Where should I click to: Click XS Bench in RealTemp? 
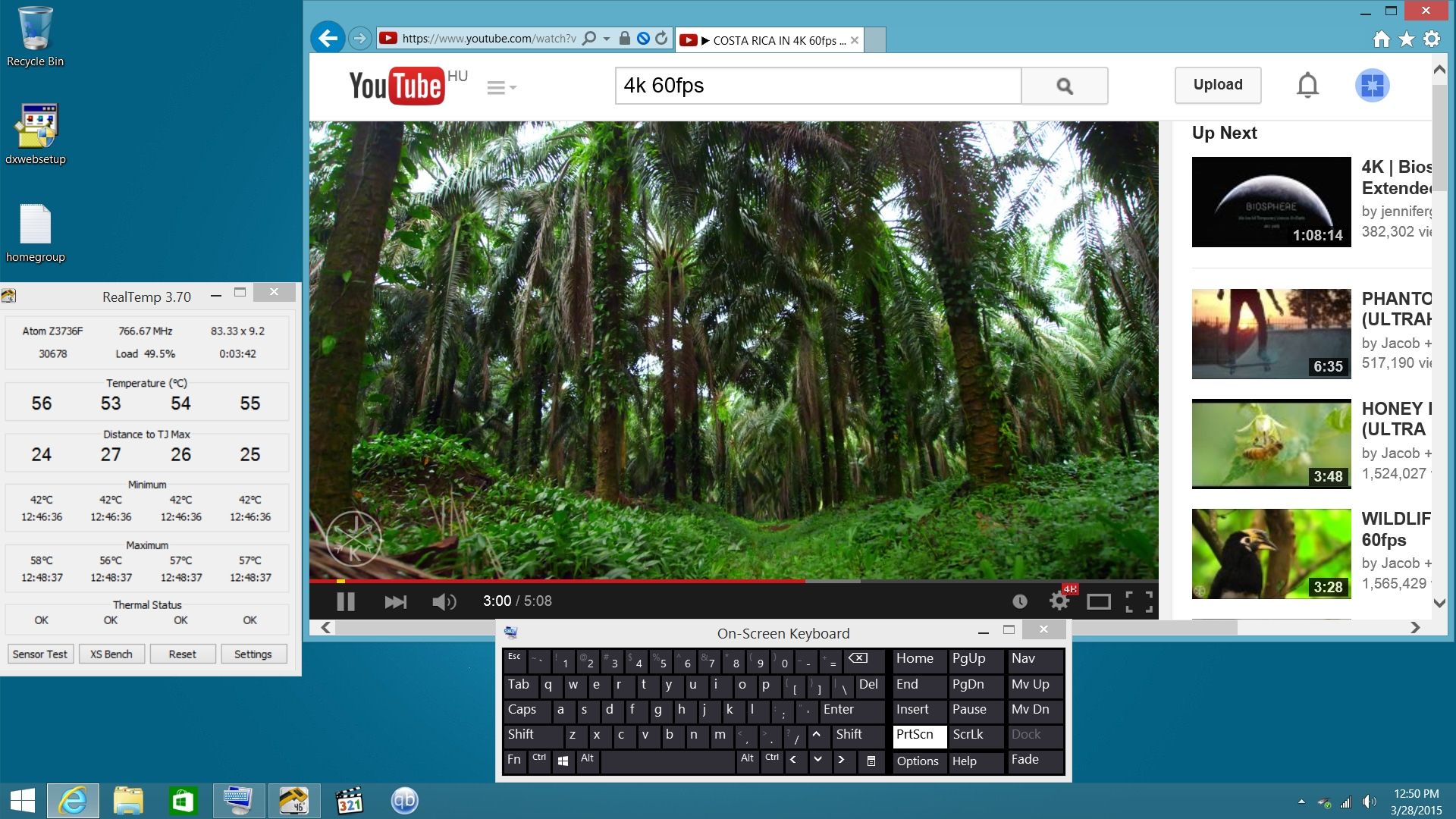pos(111,654)
